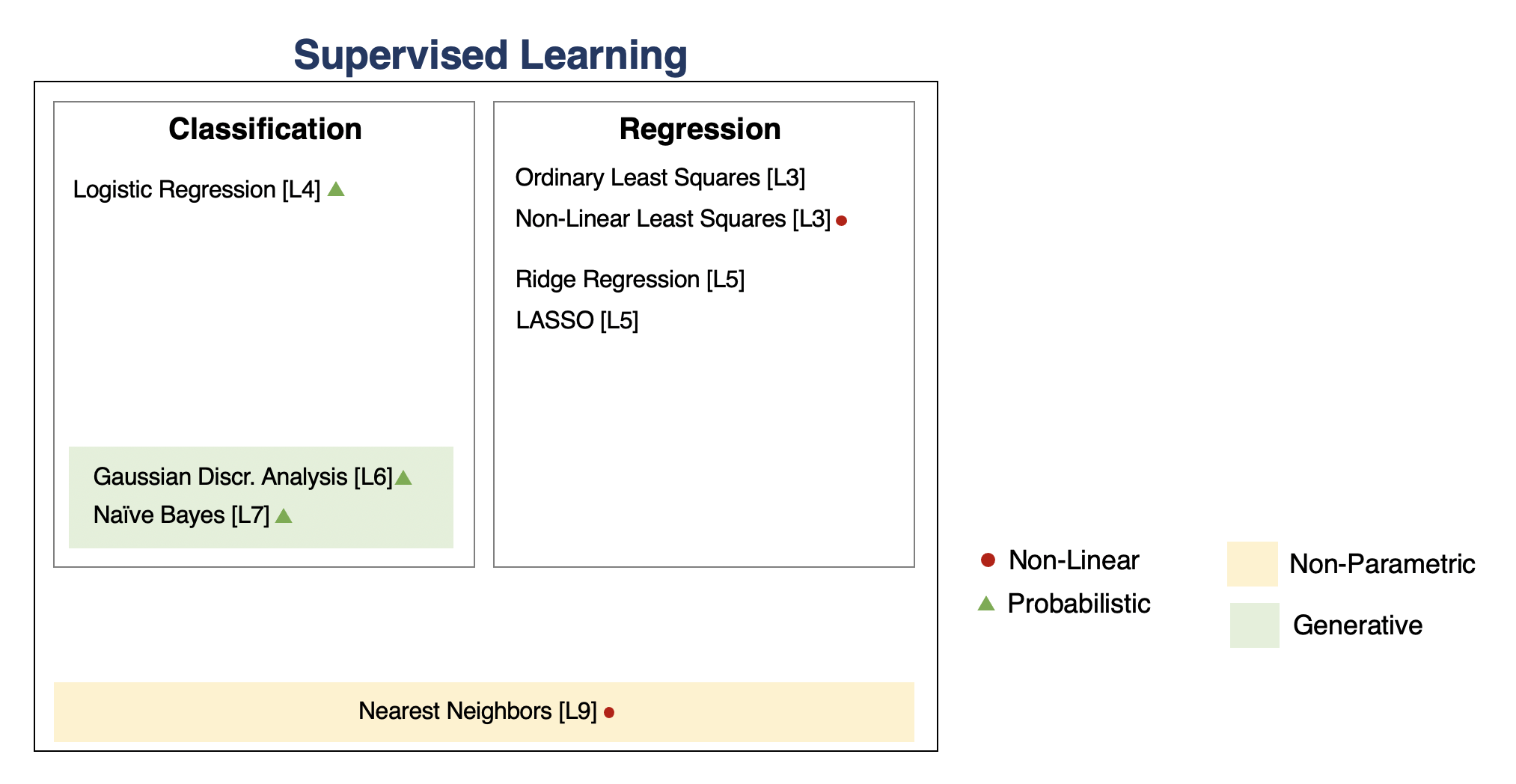Select Ordinary Least Squares [L3] text

coord(660,178)
